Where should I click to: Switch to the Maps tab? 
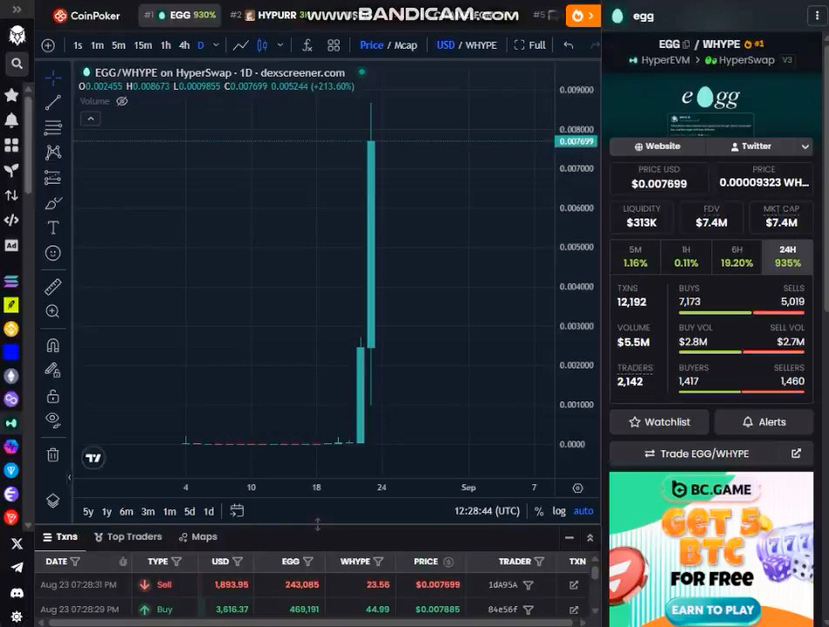[198, 537]
